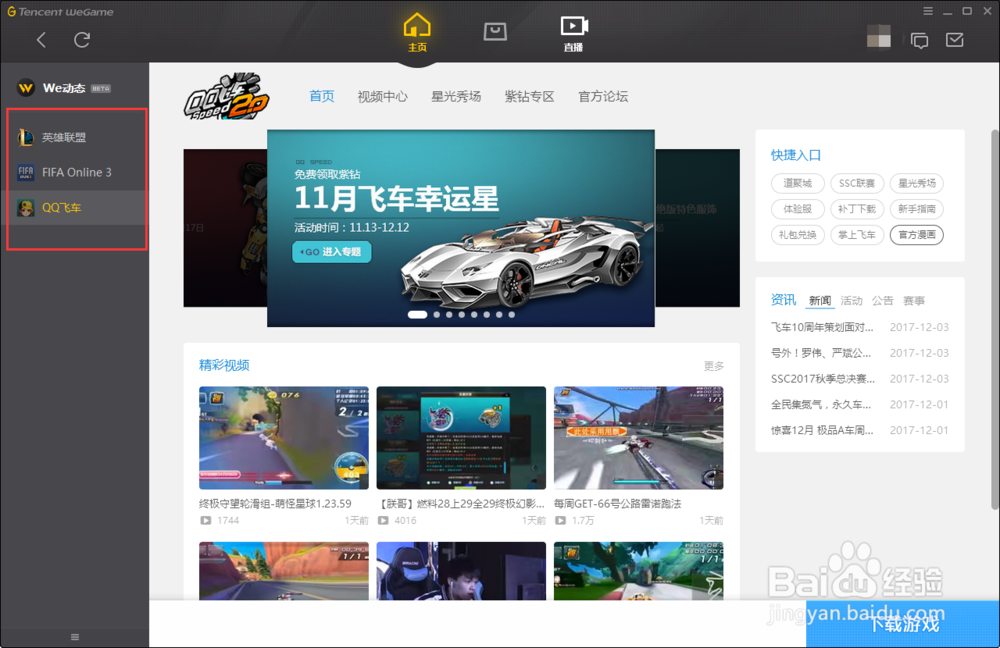Open the chat window icon
The height and width of the screenshot is (648, 1000).
[920, 40]
